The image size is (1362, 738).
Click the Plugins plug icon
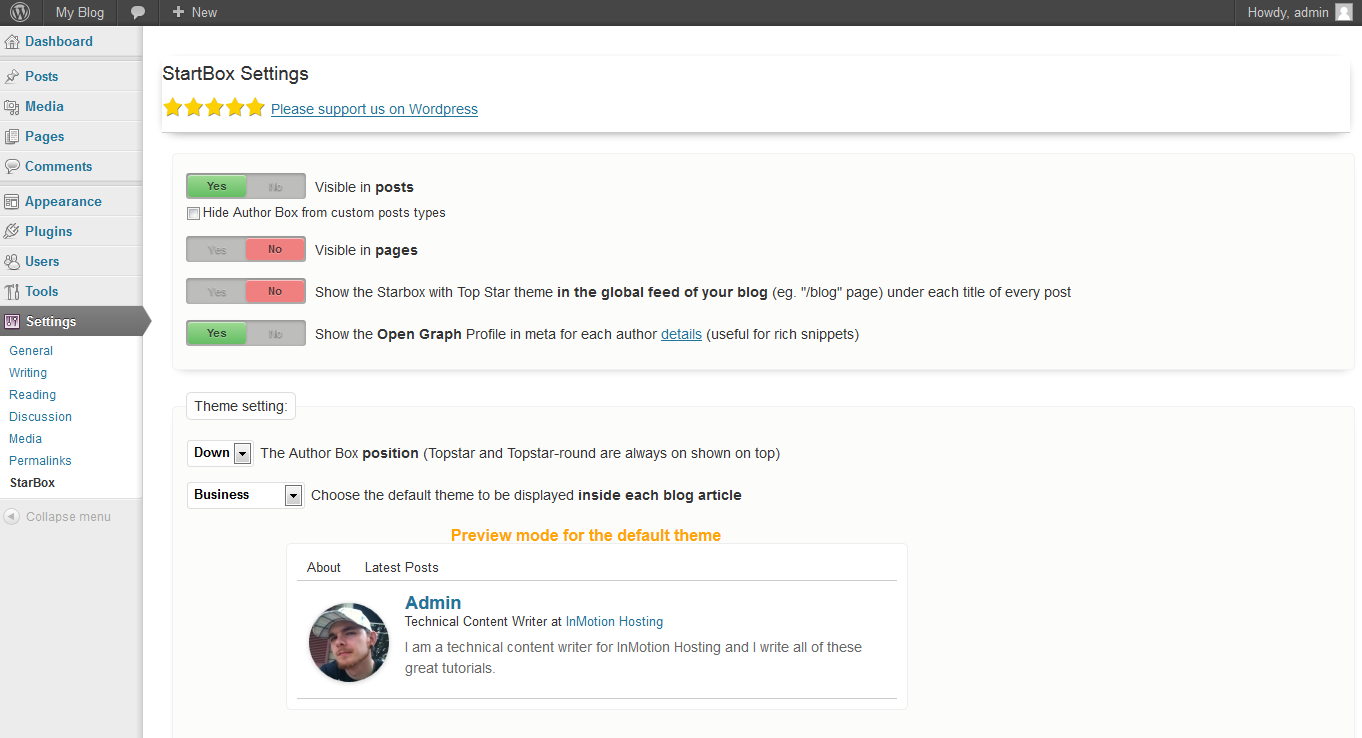point(12,232)
